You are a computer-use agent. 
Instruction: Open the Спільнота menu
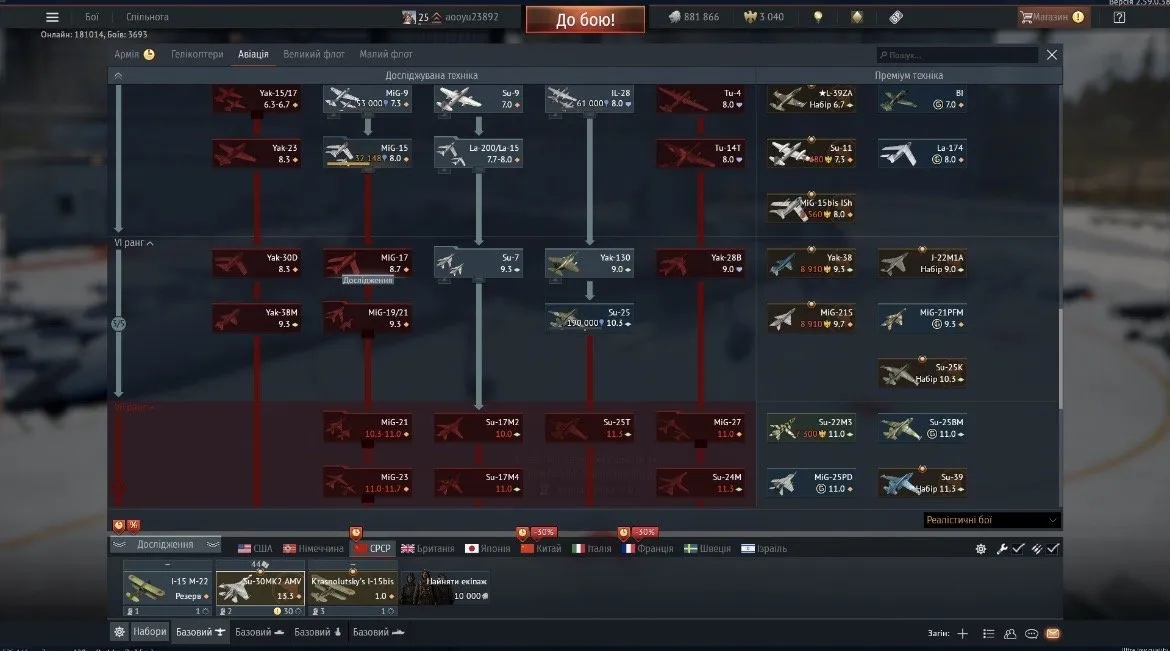tap(147, 17)
